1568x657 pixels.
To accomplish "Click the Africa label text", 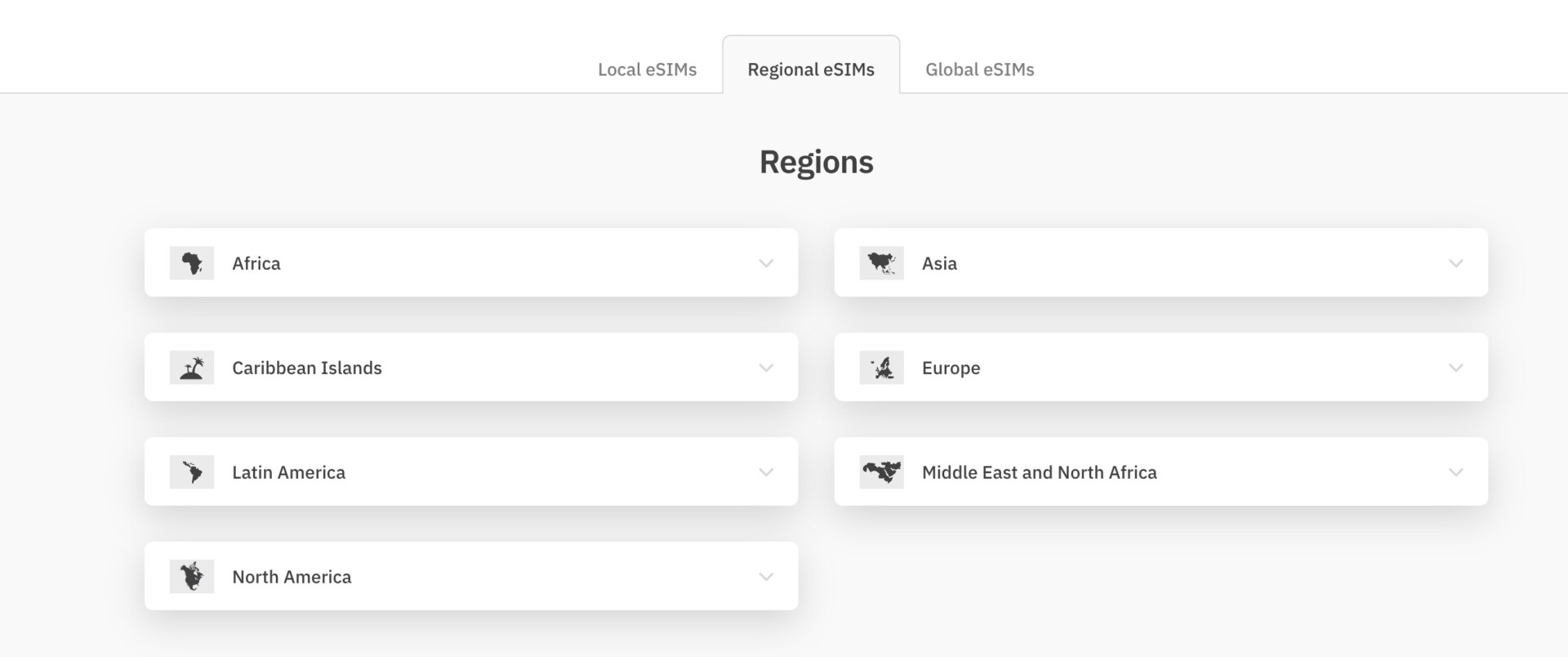I will pos(256,263).
